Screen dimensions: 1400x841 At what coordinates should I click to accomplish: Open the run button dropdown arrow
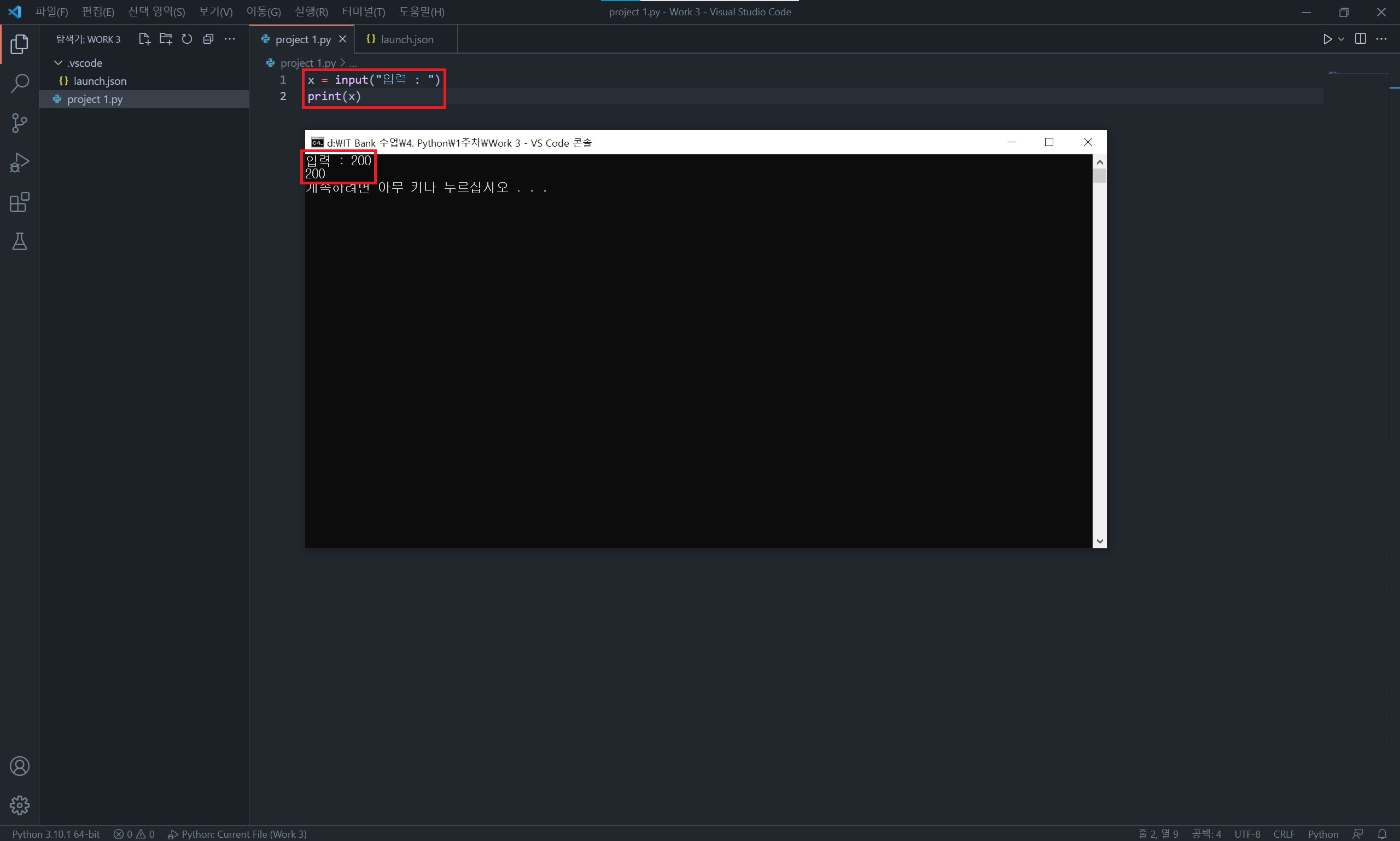coord(1341,39)
